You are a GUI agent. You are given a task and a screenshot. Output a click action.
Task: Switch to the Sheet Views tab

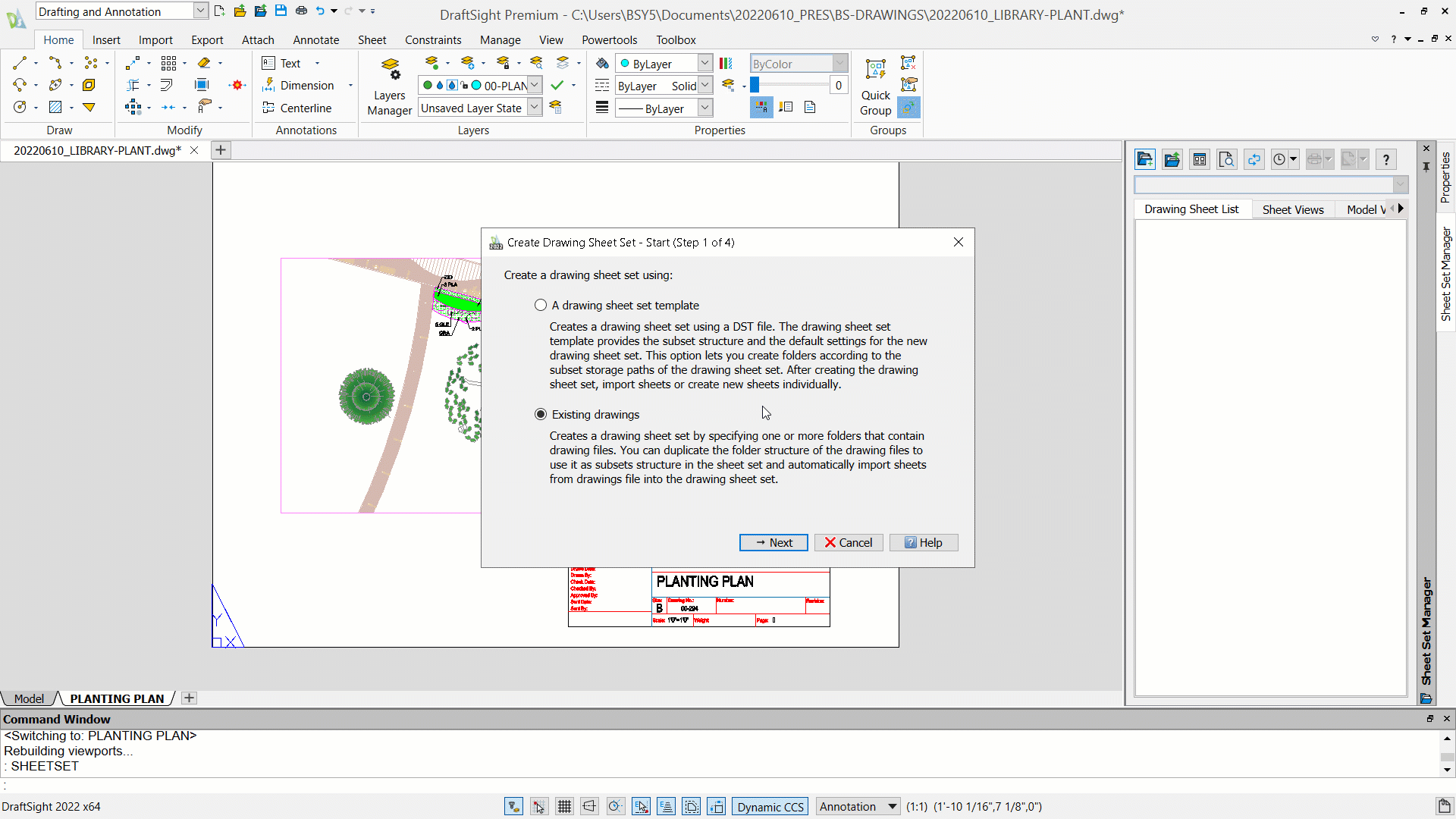coord(1293,209)
